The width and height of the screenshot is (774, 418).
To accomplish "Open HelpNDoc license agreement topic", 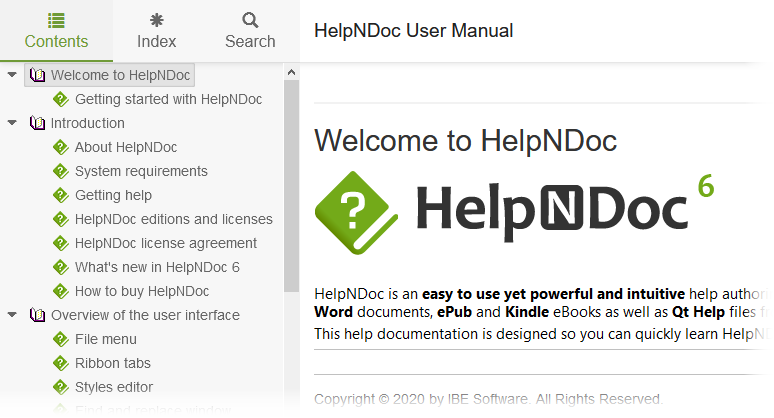I will [x=166, y=243].
